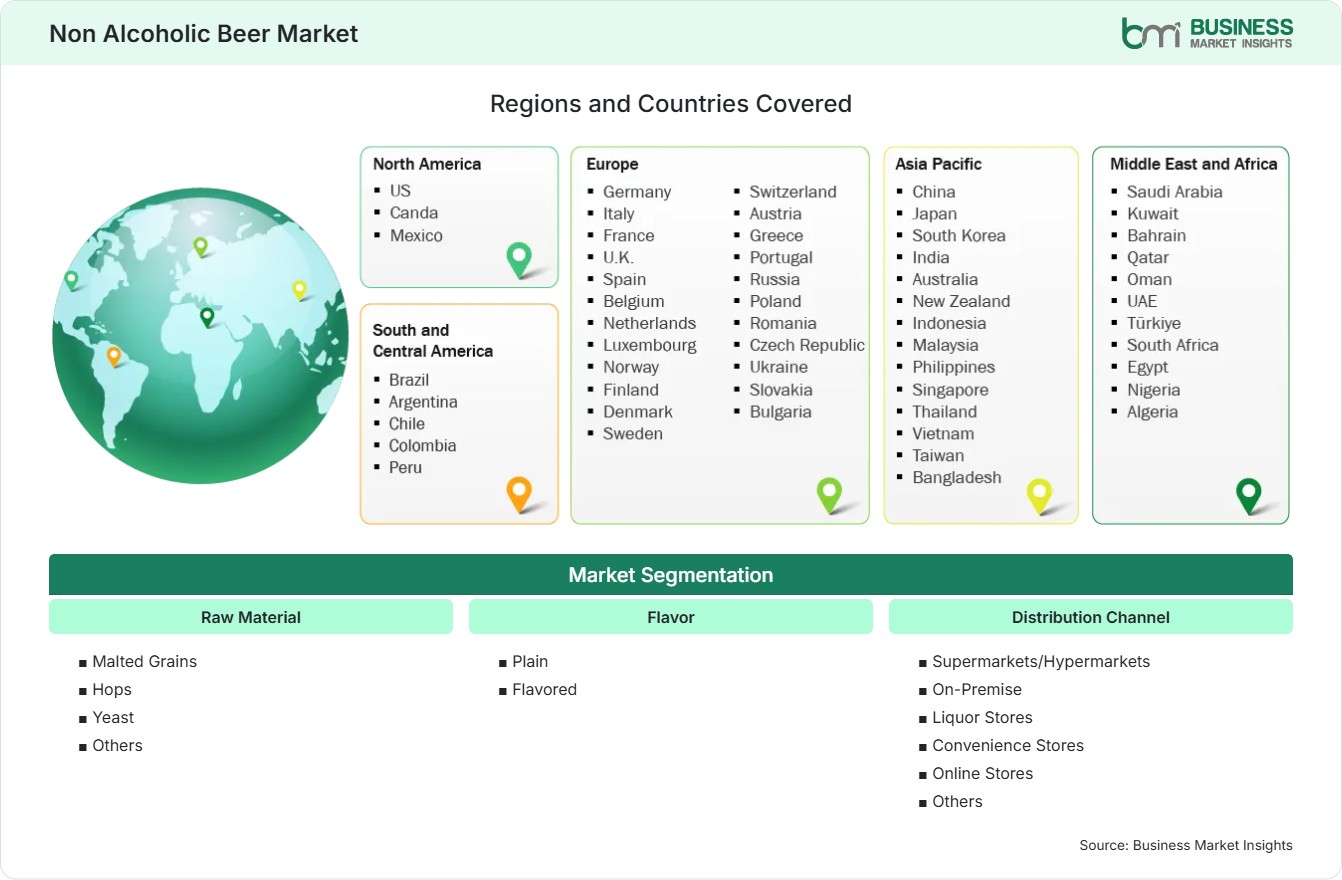Click the Business Market Insights logo
Screen dimensions: 1342x880
(x=1207, y=33)
